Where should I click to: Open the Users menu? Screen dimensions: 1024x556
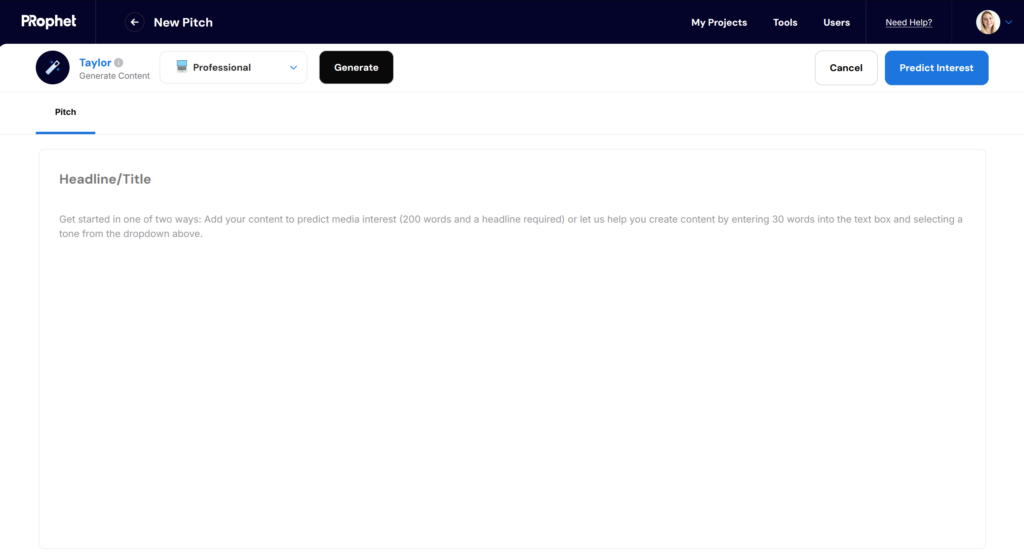click(x=836, y=22)
